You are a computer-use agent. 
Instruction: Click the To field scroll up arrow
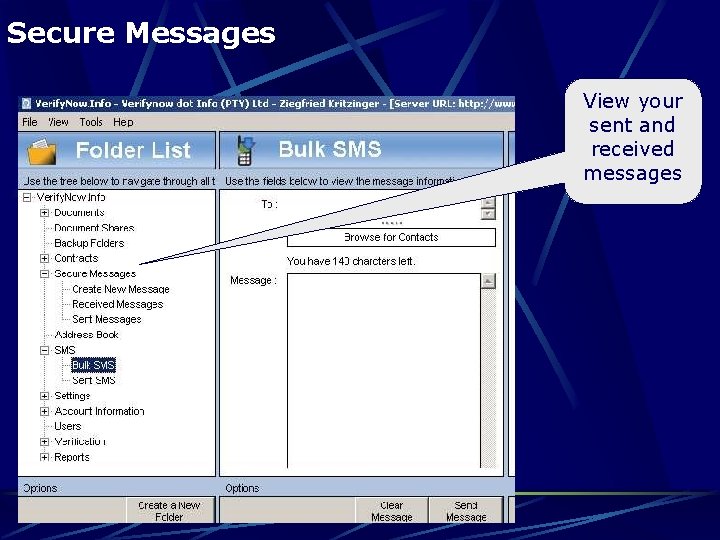tap(488, 202)
